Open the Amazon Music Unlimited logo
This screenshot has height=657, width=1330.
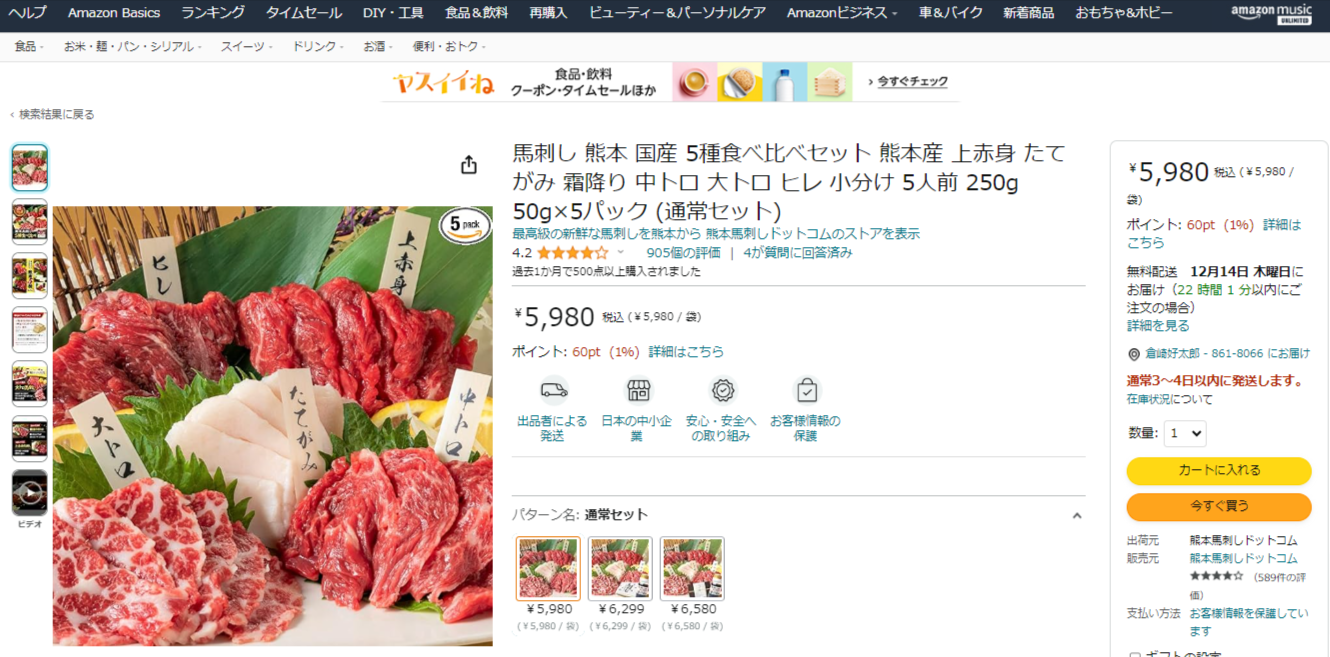click(x=1272, y=14)
